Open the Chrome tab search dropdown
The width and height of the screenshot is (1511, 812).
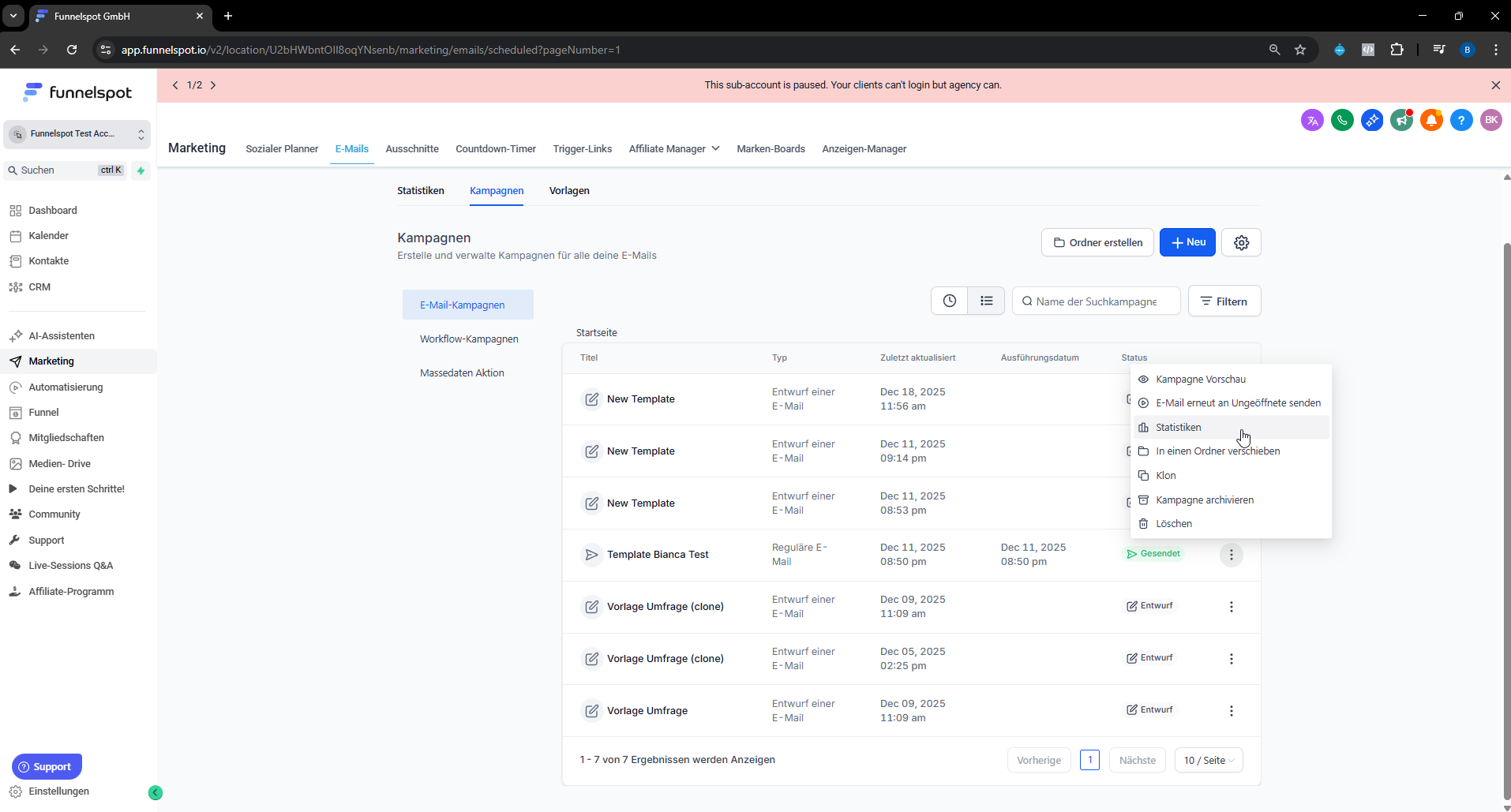(13, 16)
